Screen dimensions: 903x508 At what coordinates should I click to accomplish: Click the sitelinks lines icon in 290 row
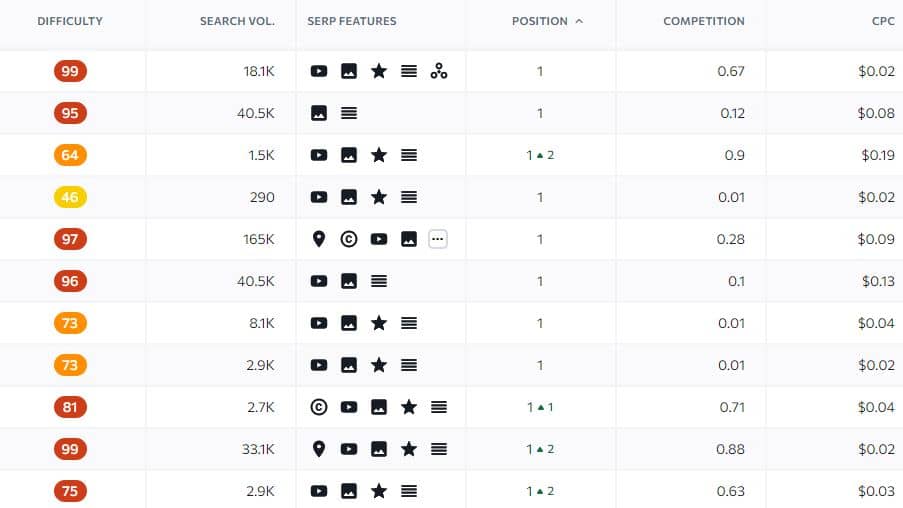coord(409,197)
